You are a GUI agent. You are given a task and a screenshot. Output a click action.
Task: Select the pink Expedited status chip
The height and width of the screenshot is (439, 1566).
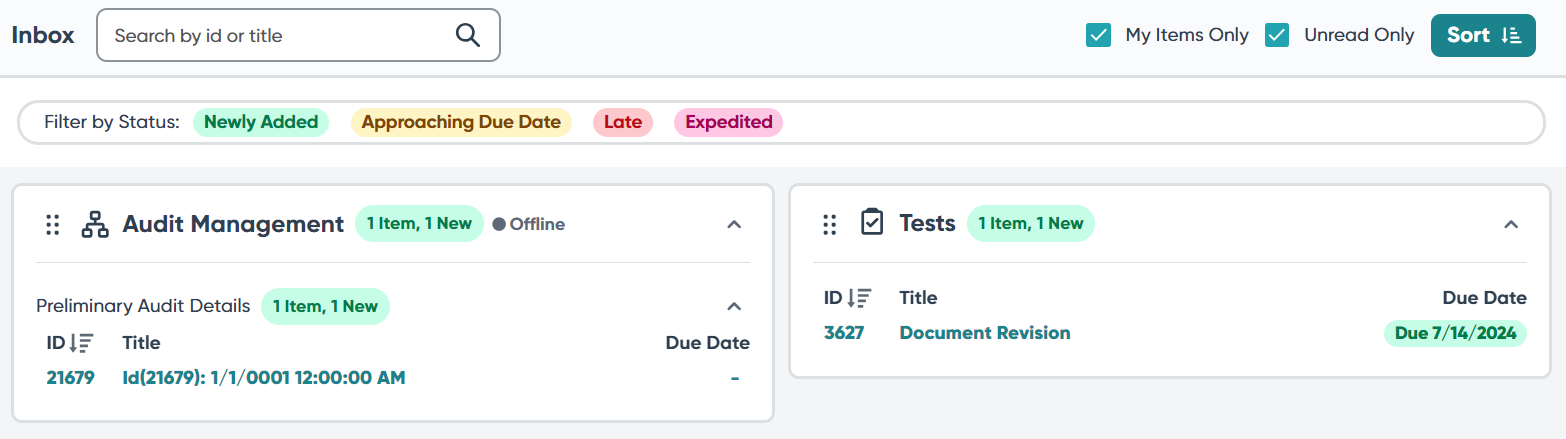pos(728,123)
